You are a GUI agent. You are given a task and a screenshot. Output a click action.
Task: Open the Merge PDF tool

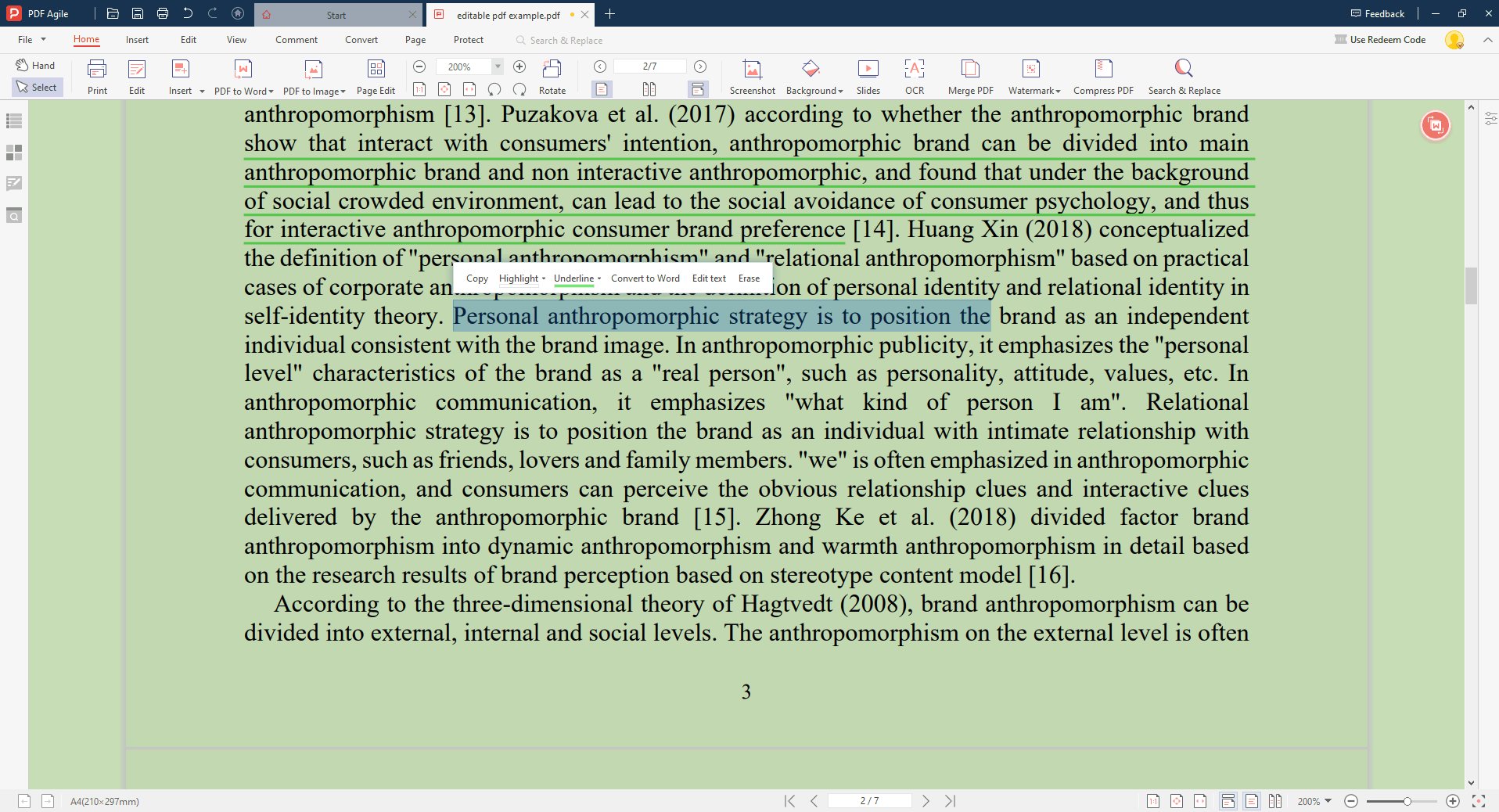(x=970, y=77)
